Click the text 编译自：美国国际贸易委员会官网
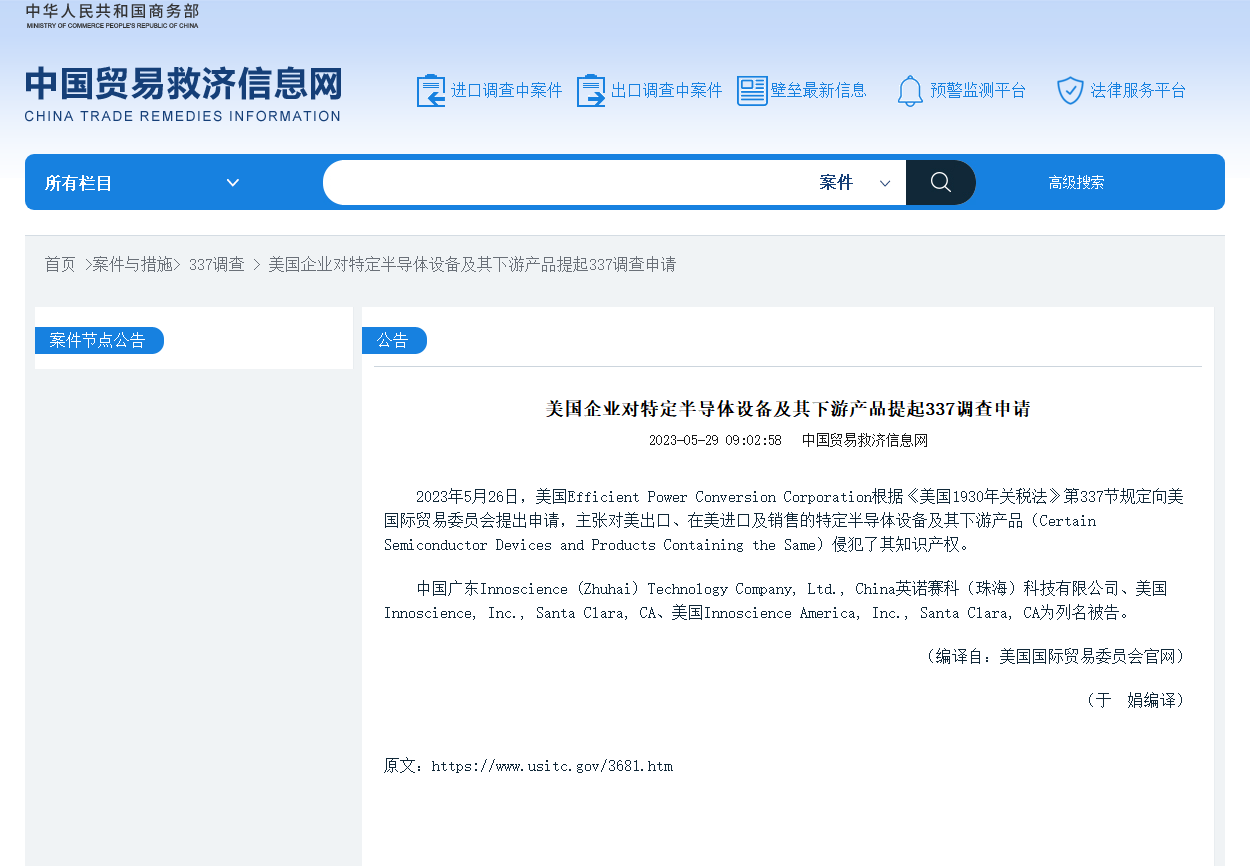The height and width of the screenshot is (866, 1250). pyautogui.click(x=1056, y=656)
